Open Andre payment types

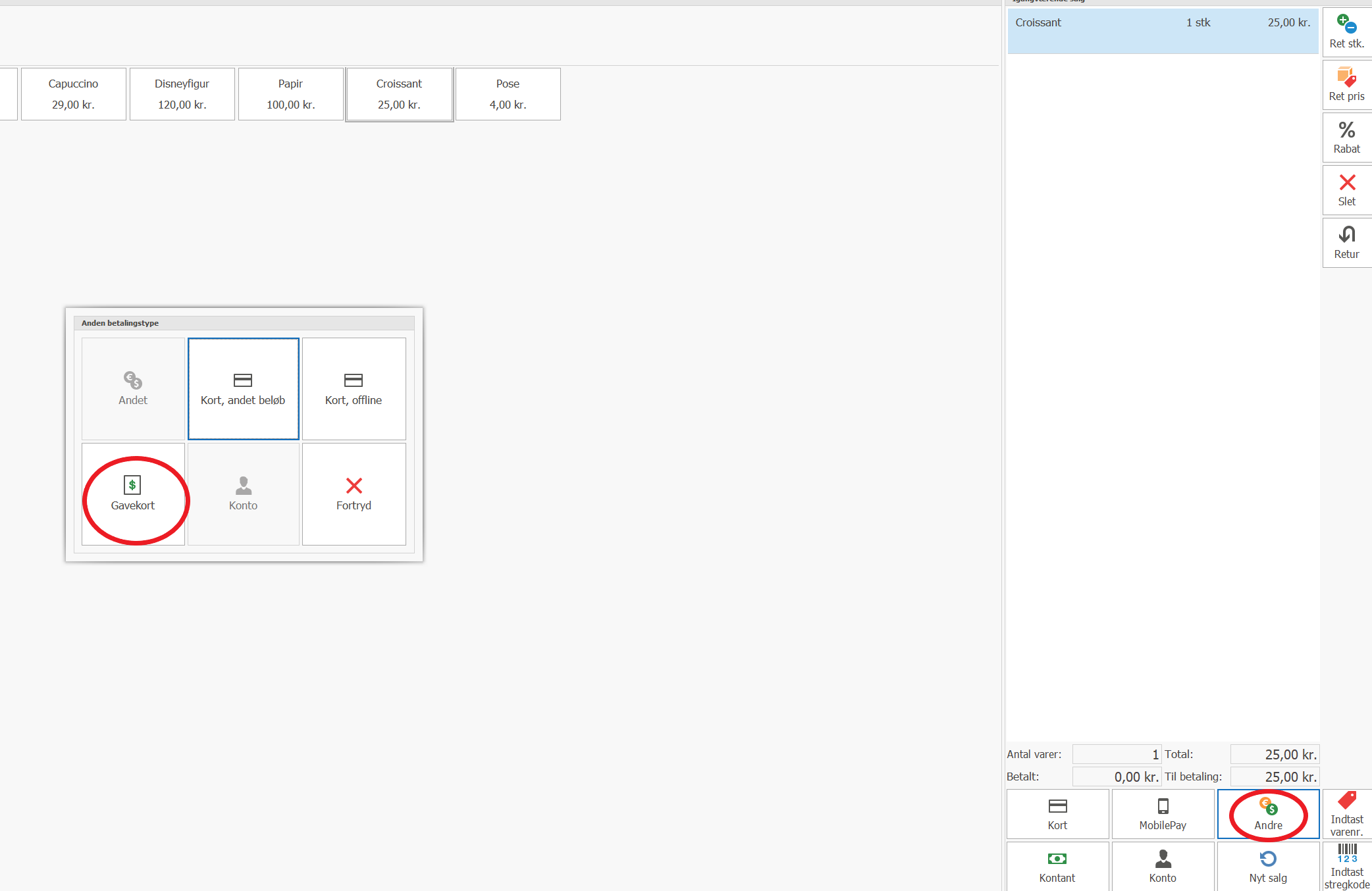1268,814
